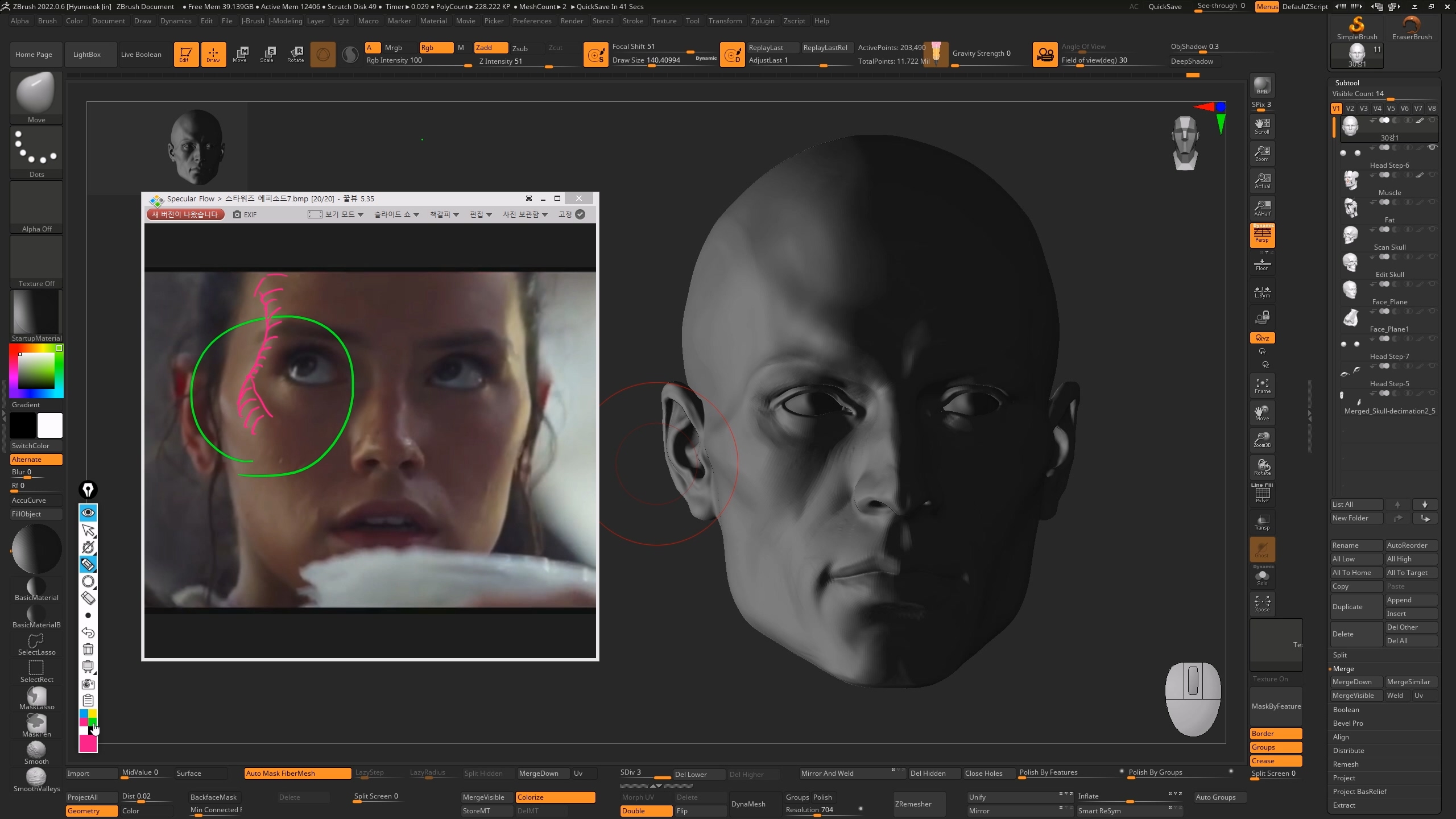
Task: Select the MaskLasso brush icon
Action: pyautogui.click(x=36, y=698)
